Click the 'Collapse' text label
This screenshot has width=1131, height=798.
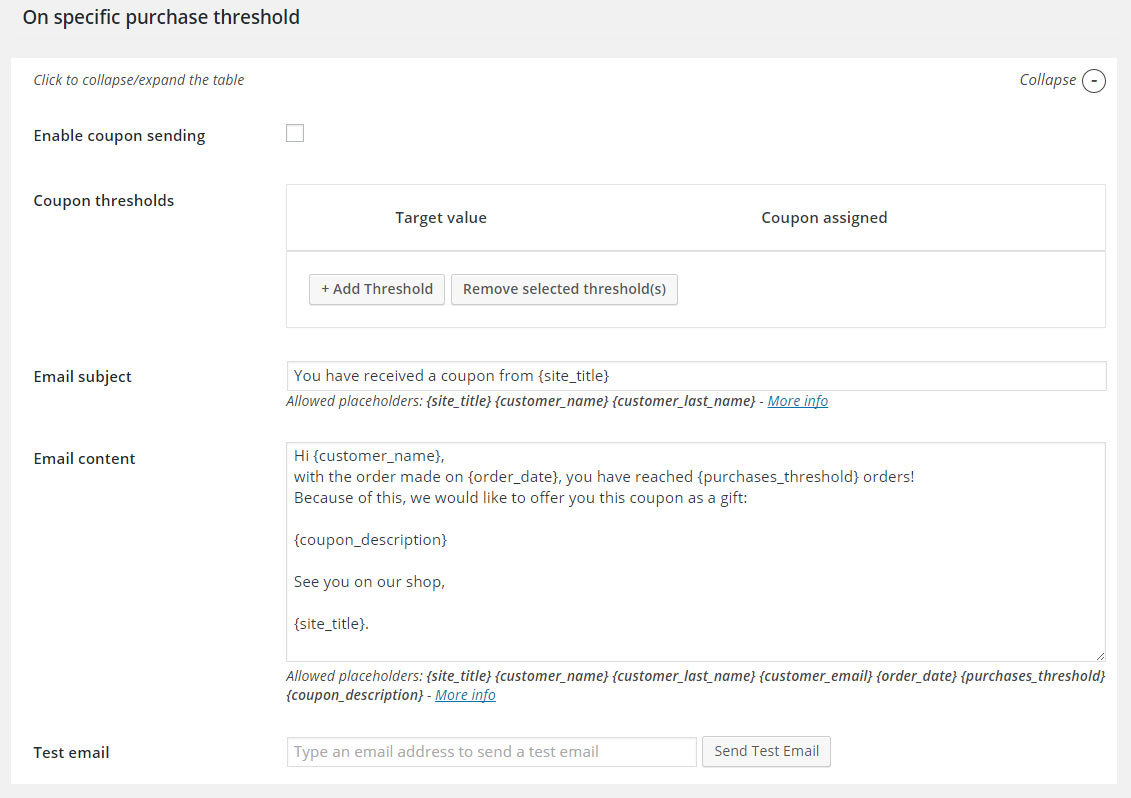1047,80
